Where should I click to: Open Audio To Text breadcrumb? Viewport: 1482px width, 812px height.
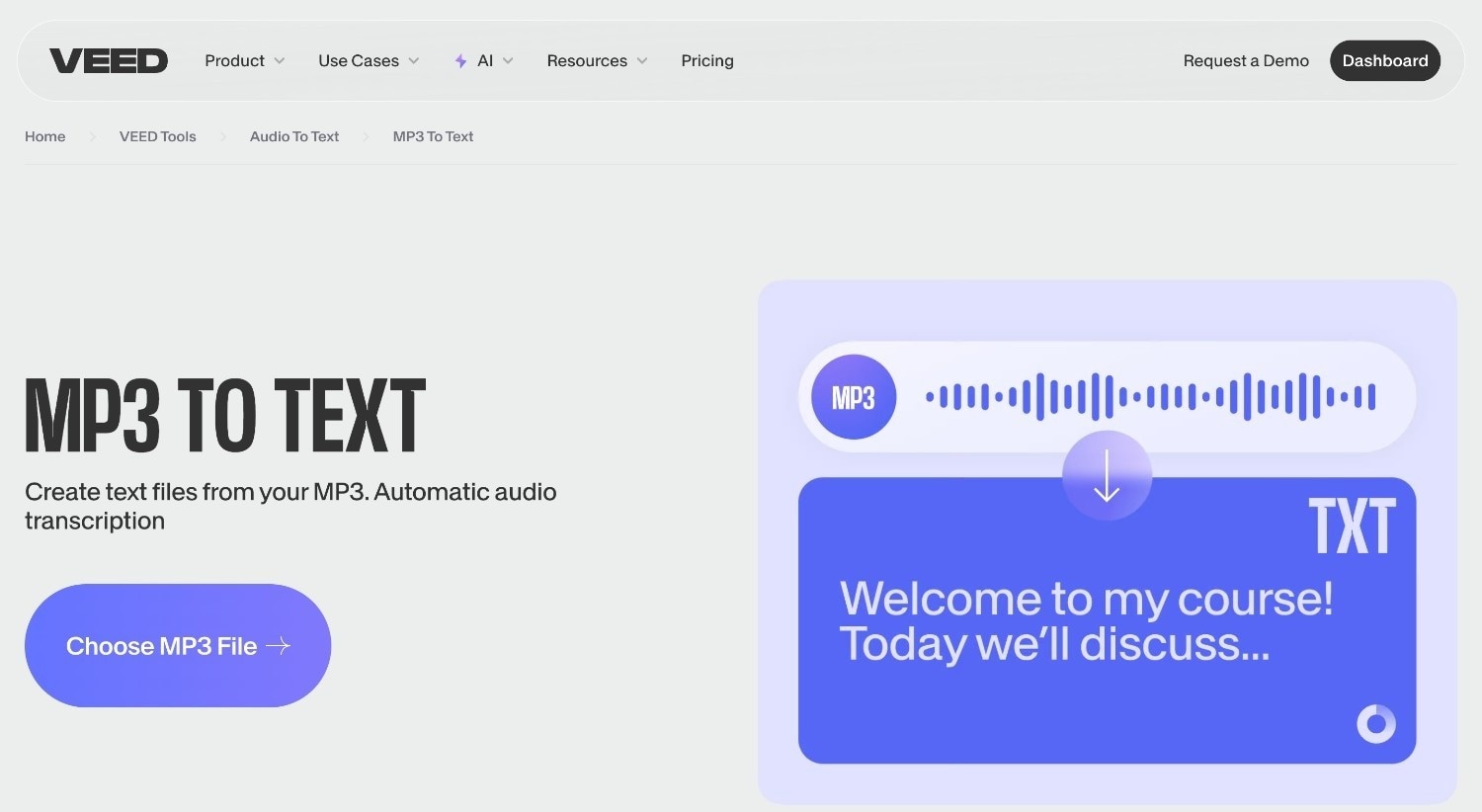click(294, 136)
